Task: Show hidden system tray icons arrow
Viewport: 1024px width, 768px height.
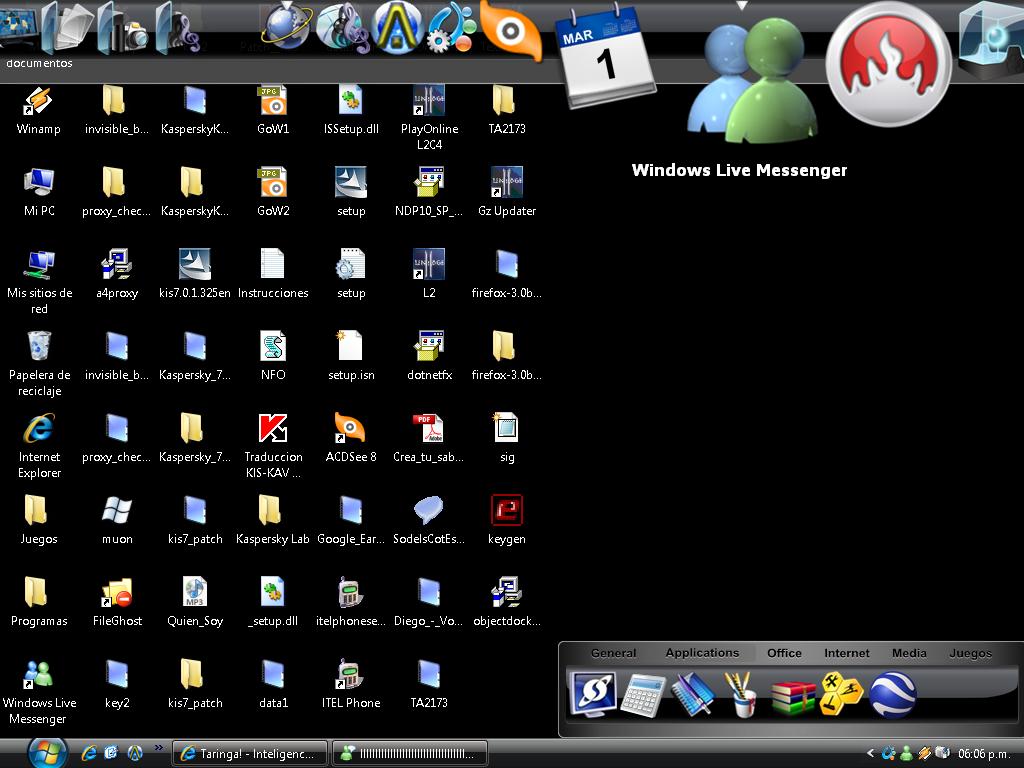Action: (871, 753)
